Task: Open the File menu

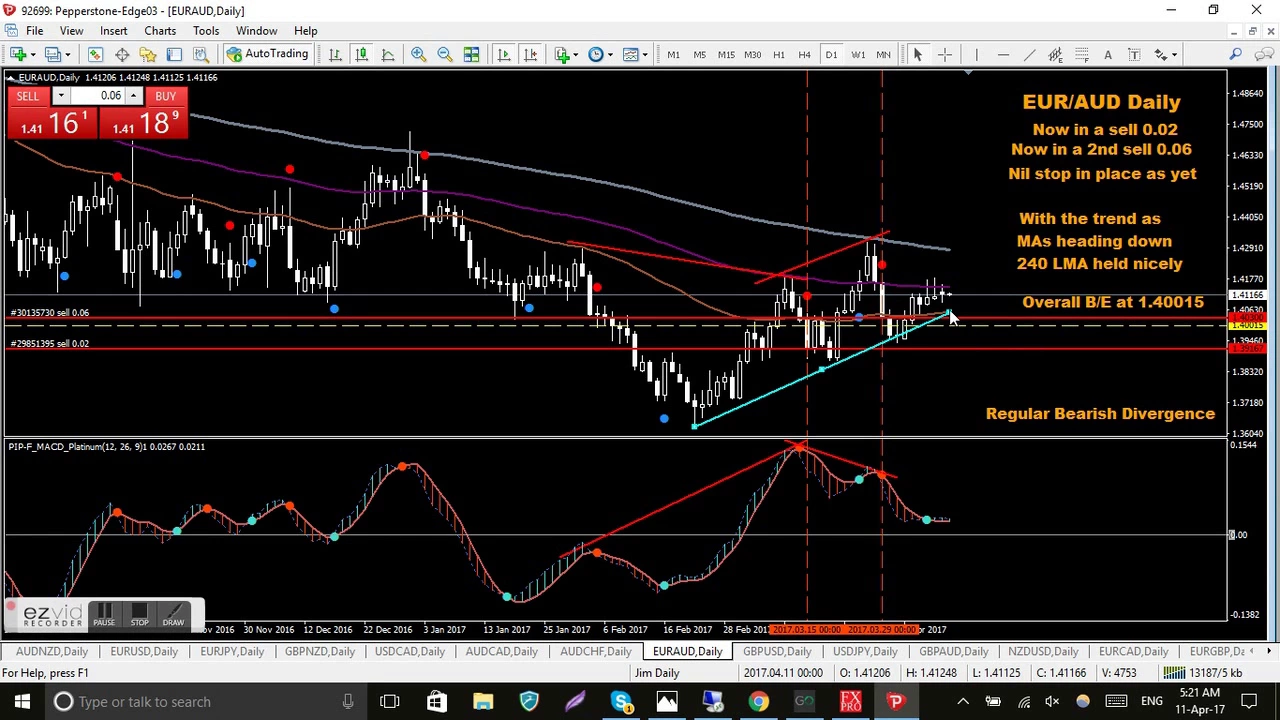Action: (34, 31)
